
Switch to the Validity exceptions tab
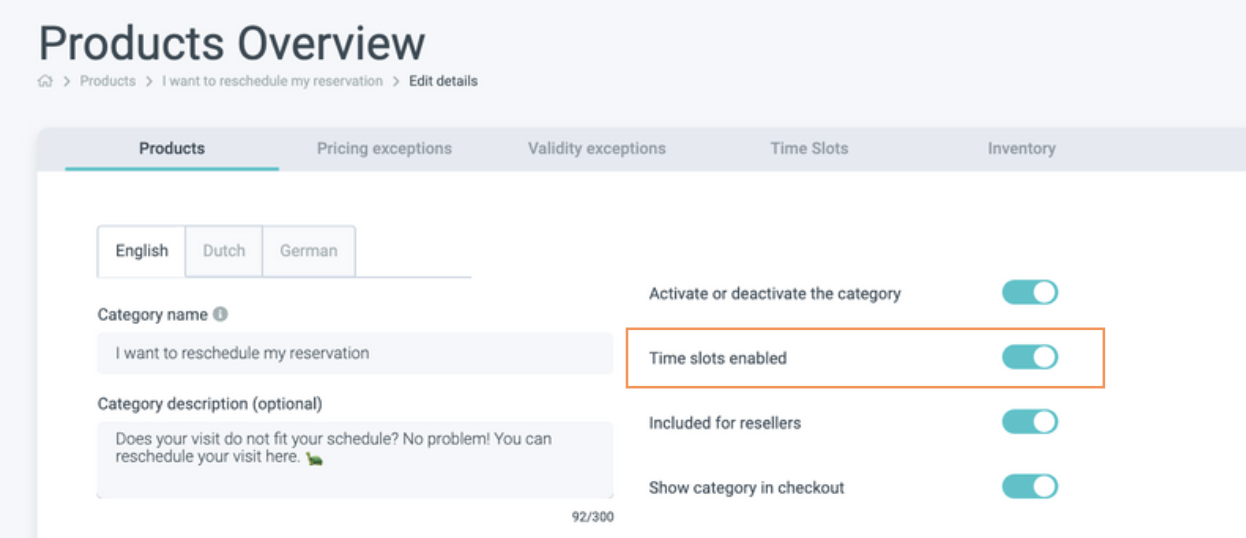coord(597,149)
